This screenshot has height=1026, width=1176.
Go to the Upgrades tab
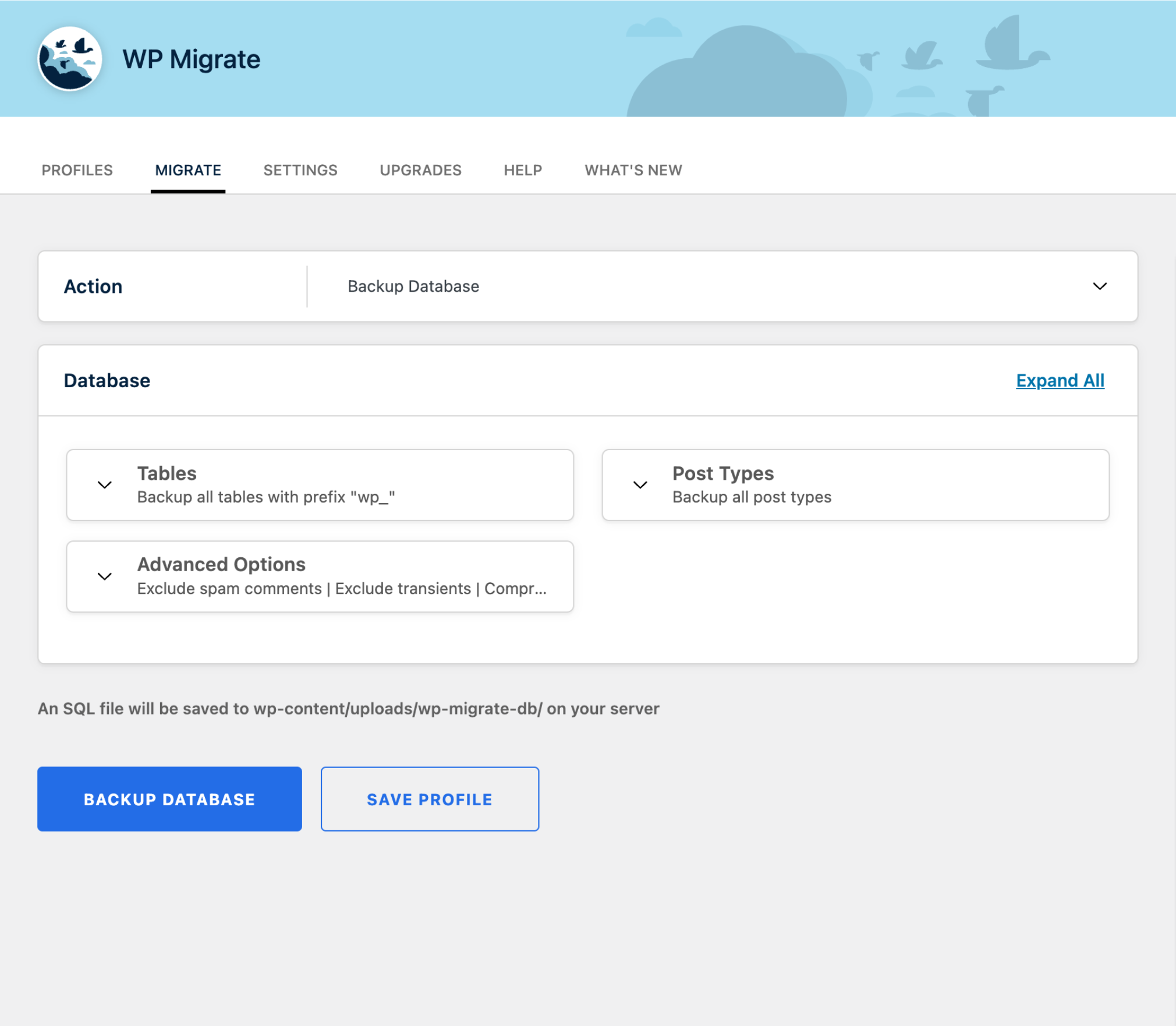point(420,170)
